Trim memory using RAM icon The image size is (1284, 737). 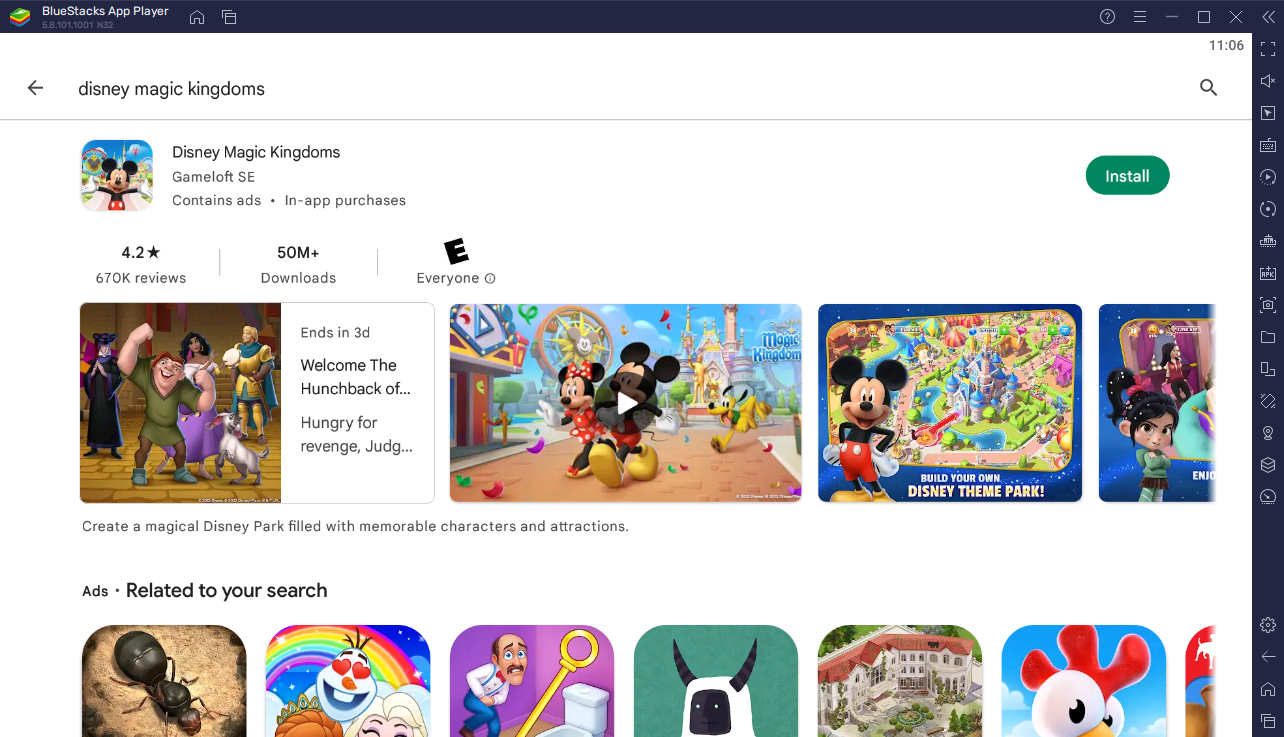[1268, 241]
